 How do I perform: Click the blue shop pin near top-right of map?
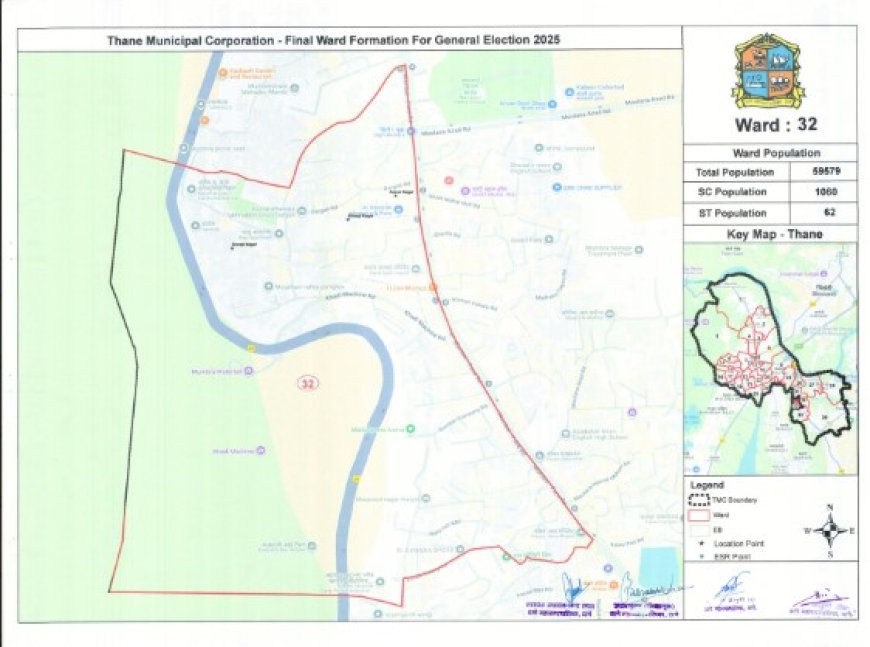coord(566,90)
